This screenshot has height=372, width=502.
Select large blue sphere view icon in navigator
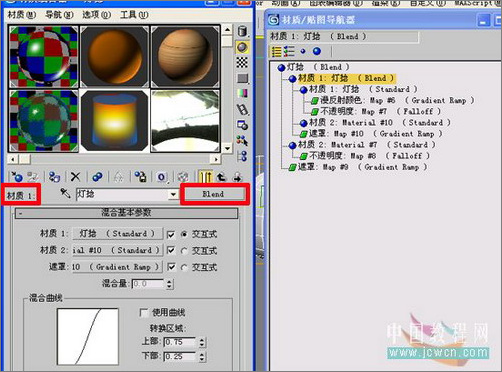[x=317, y=51]
